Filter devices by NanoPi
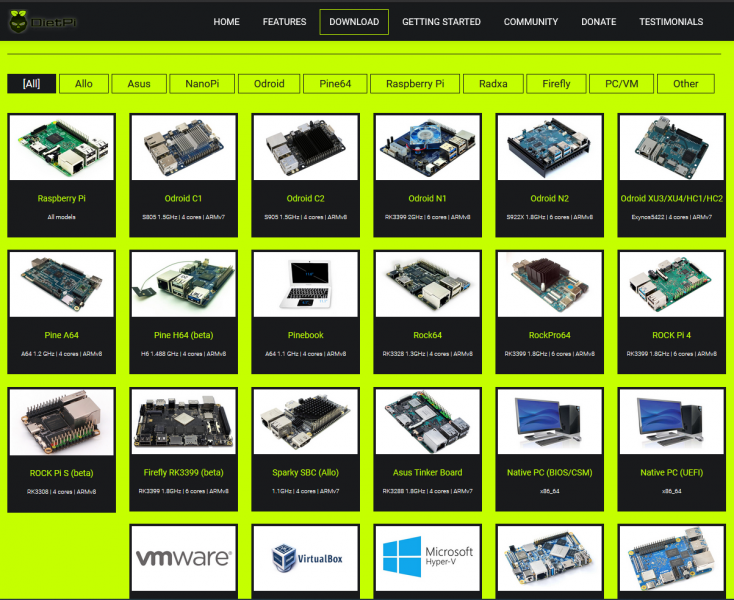This screenshot has height=600, width=734. [x=202, y=84]
